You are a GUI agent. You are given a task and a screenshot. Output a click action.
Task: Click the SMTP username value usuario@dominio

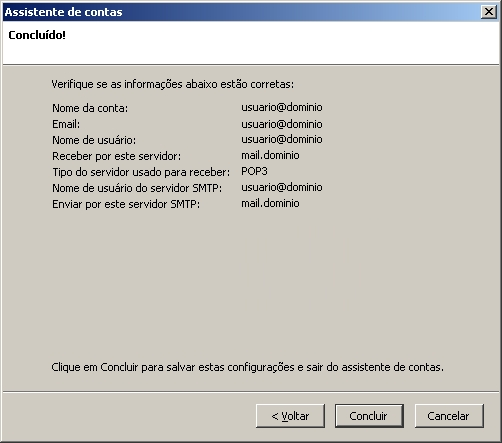[282, 187]
